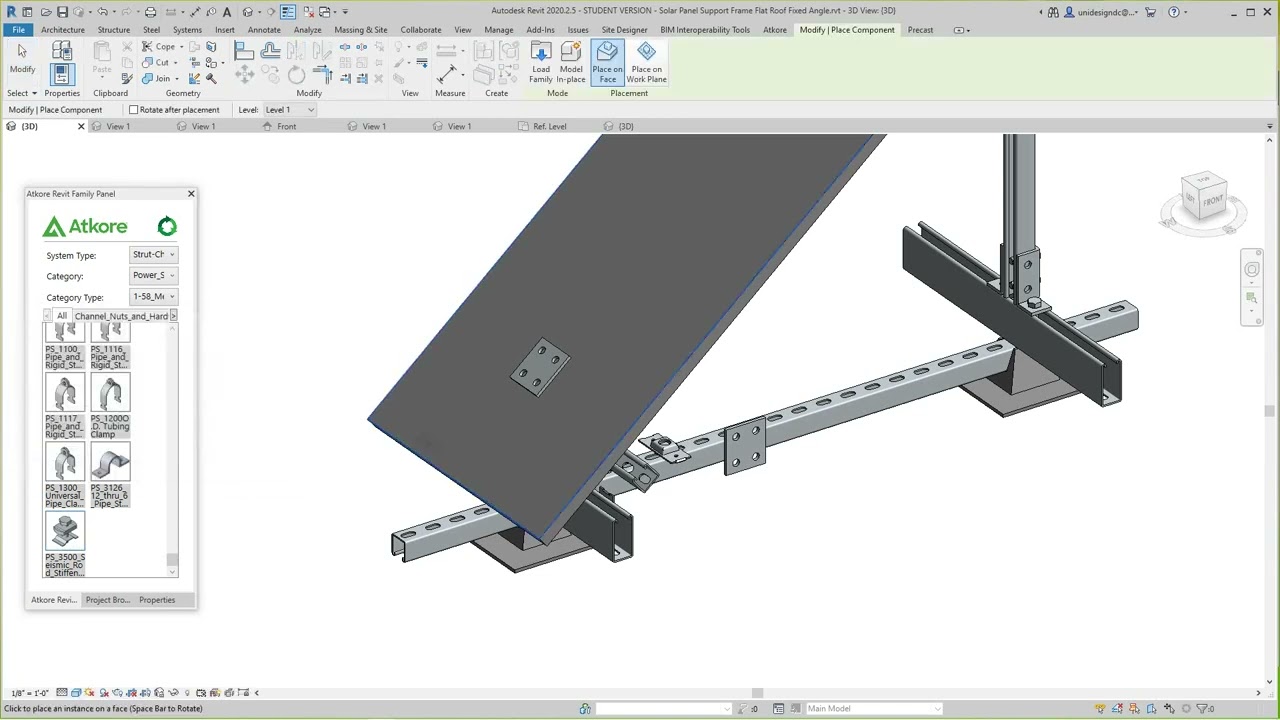Select the Channel_Nuts_and_Hard tab
This screenshot has width=1280, height=720.
(x=121, y=316)
